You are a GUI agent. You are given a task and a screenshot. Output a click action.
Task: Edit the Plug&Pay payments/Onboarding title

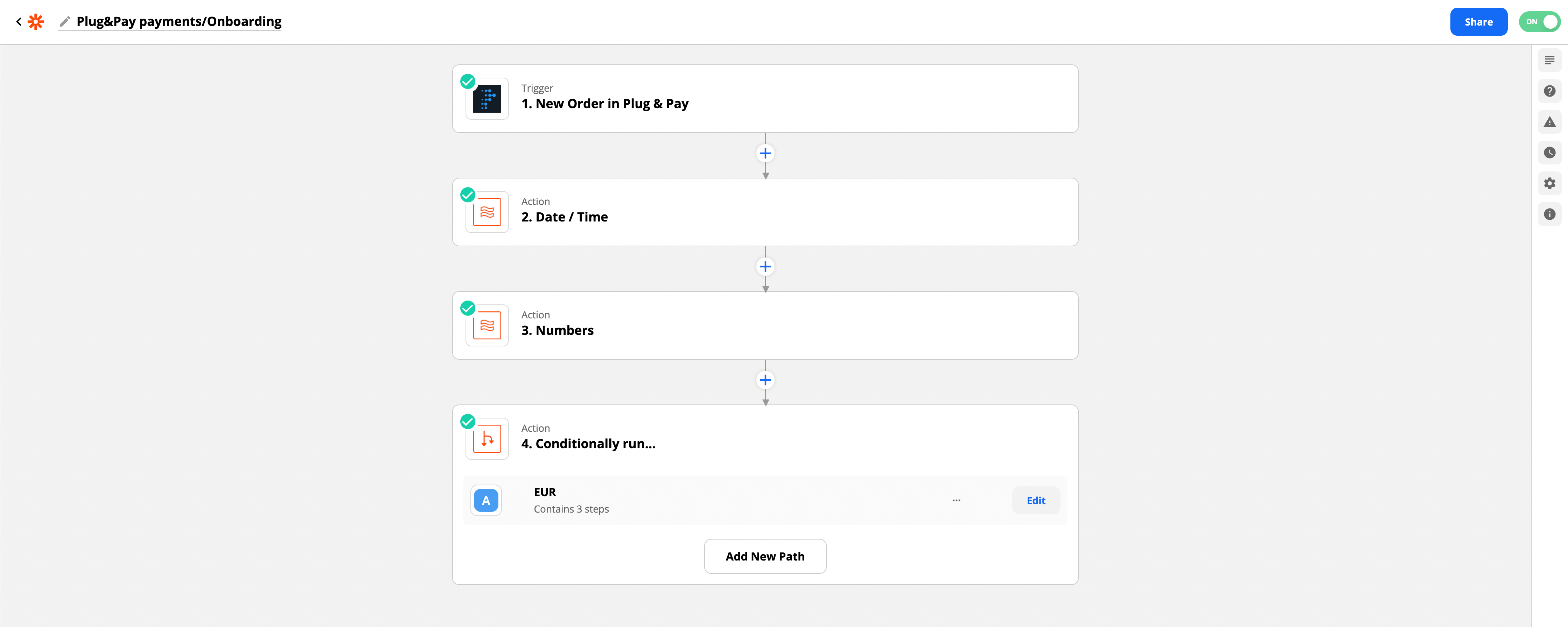[179, 21]
